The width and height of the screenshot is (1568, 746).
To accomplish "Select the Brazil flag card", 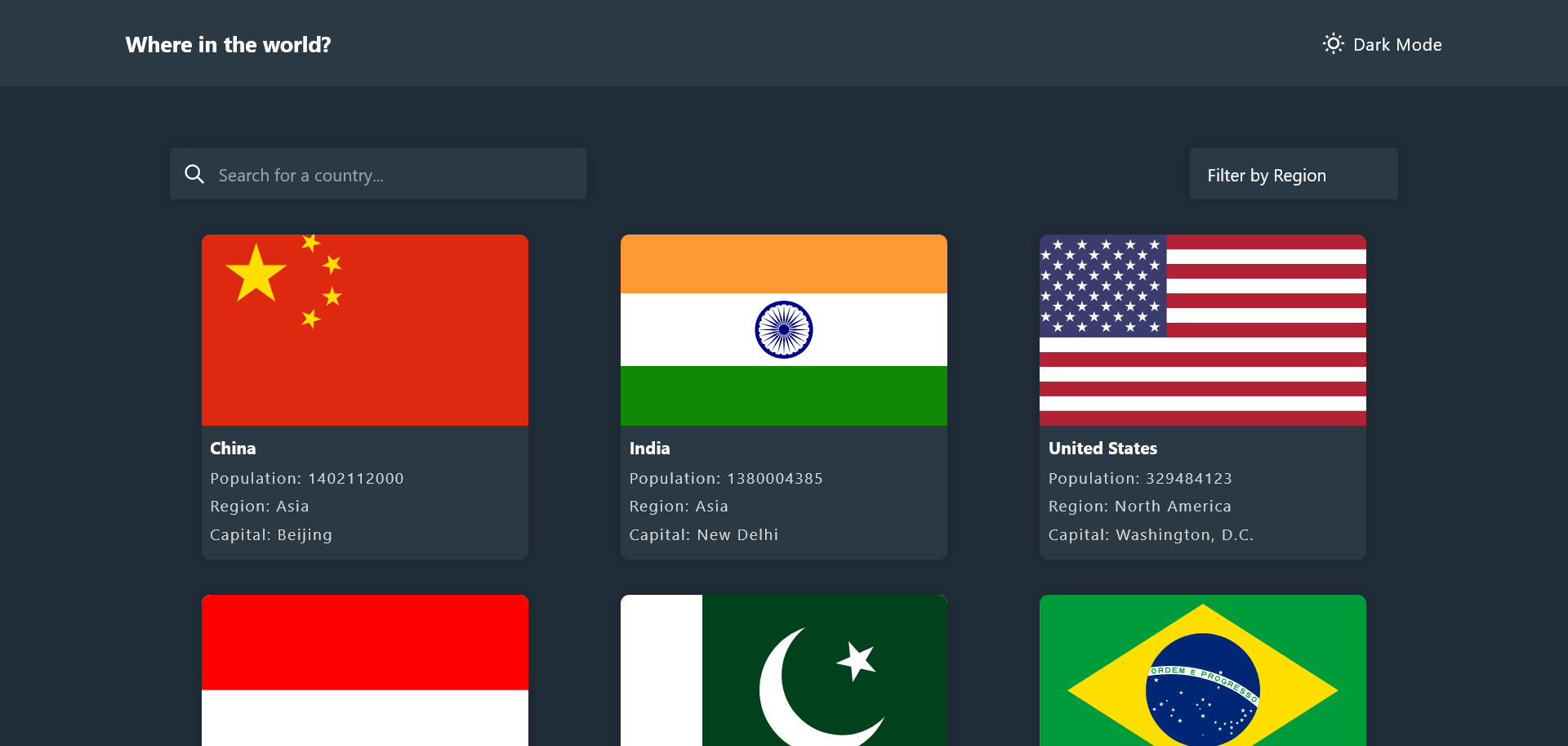I will (1203, 671).
